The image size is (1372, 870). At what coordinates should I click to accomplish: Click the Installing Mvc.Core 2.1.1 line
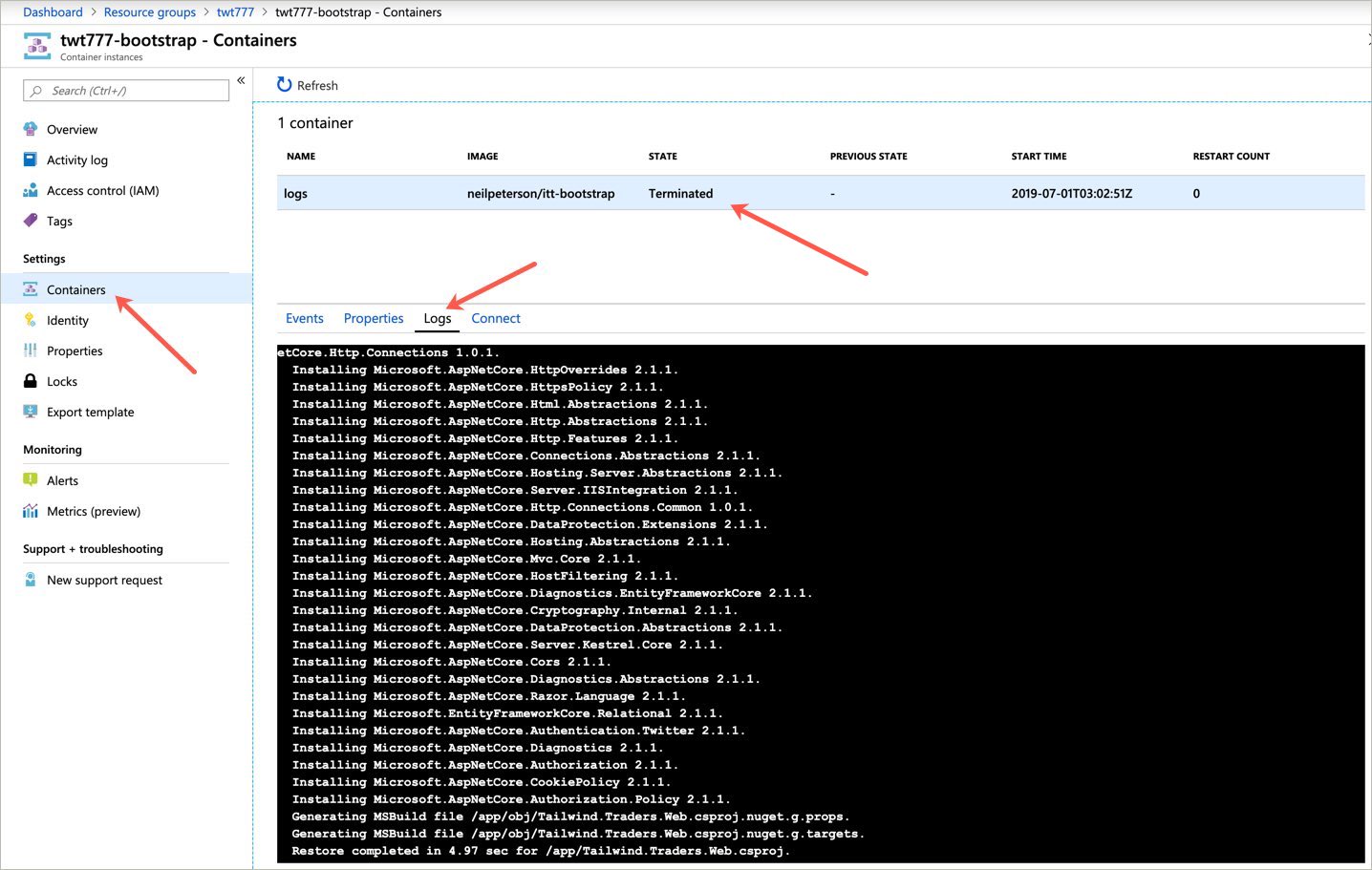pyautogui.click(x=466, y=559)
